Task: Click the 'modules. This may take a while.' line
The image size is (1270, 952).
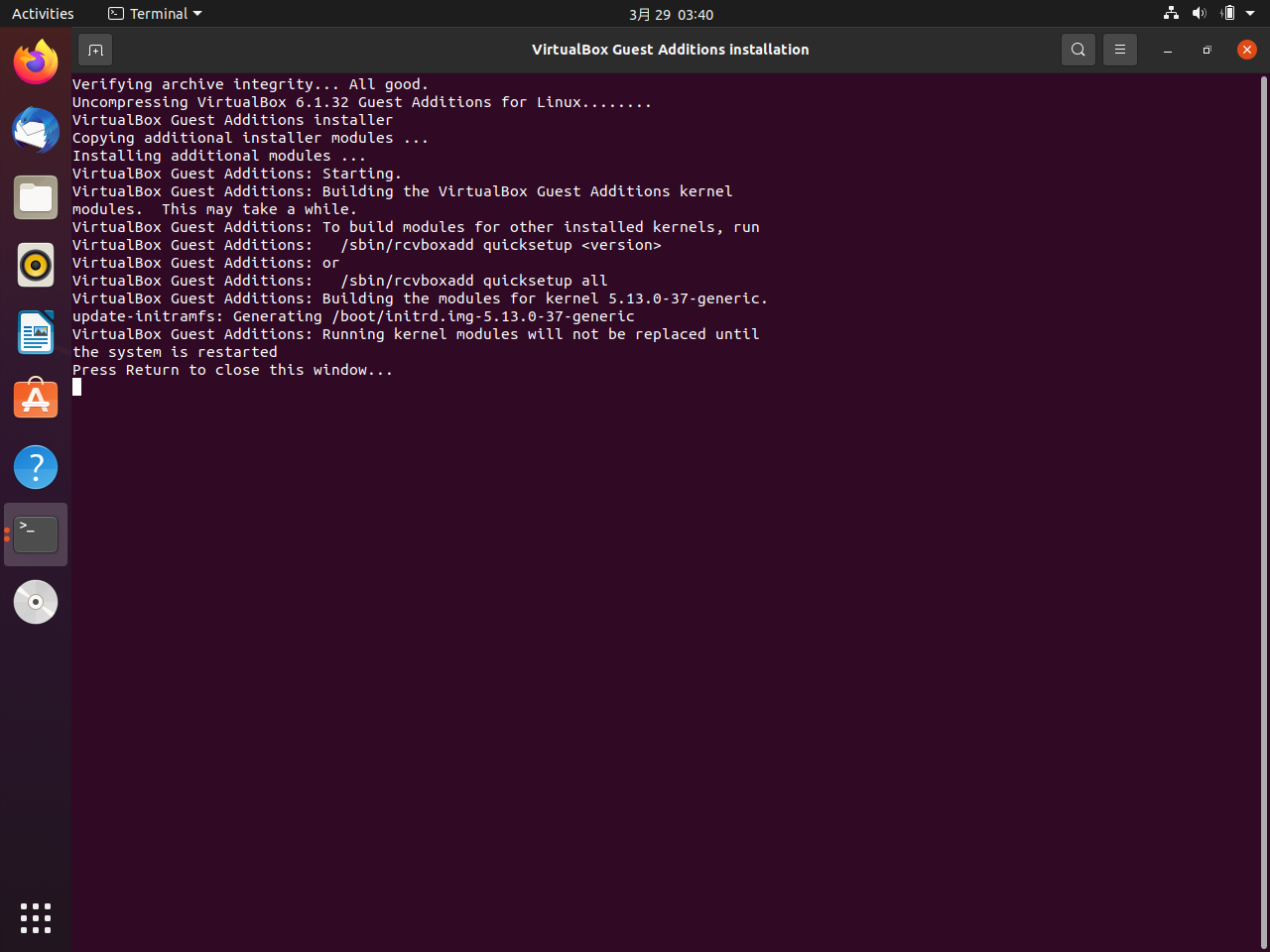Action: point(214,209)
